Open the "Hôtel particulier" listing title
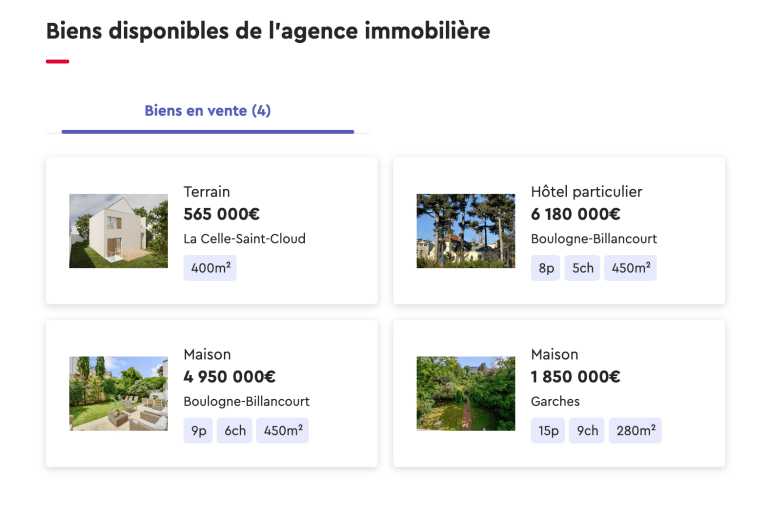Screen dimensions: 768x505 click(586, 191)
